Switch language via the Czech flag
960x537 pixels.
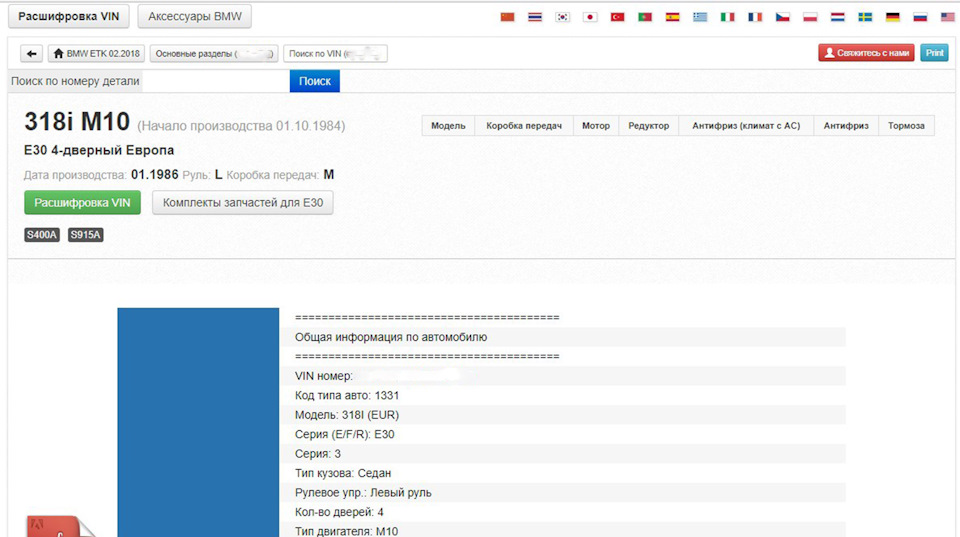(782, 17)
